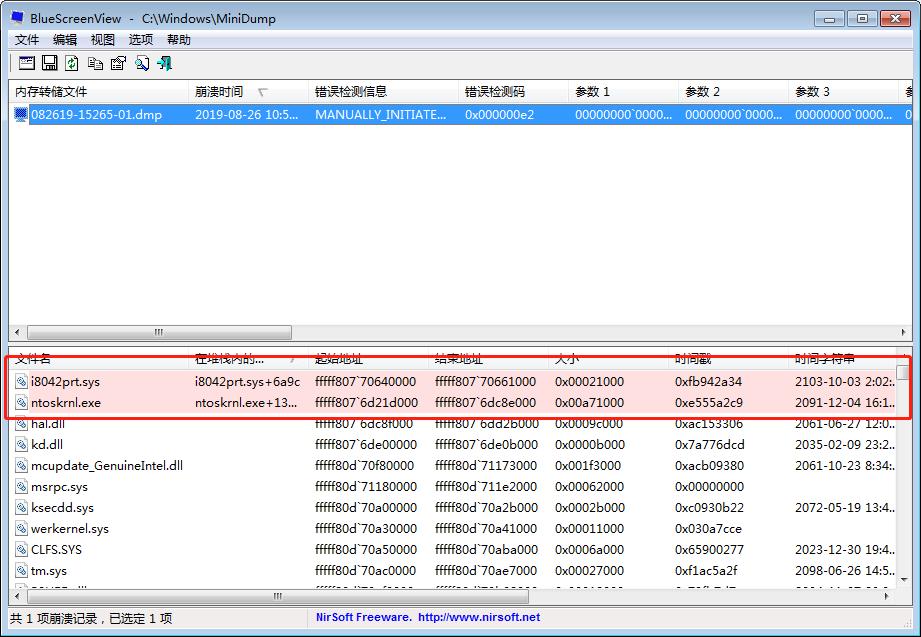Image resolution: width=921 pixels, height=637 pixels.
Task: Click the Save floppy disk icon
Action: pyautogui.click(x=49, y=63)
